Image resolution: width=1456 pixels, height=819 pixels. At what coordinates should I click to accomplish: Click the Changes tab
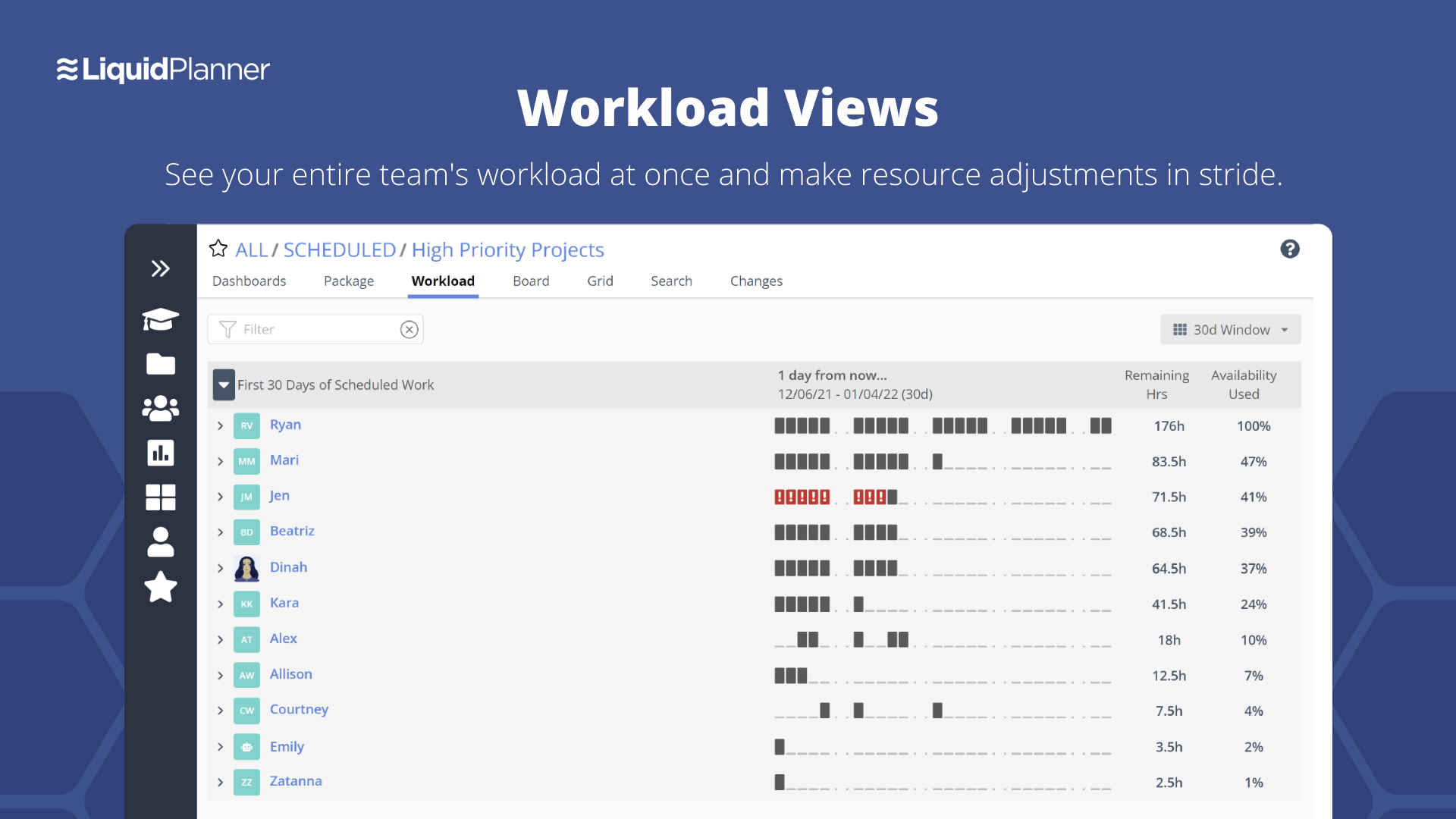(755, 280)
